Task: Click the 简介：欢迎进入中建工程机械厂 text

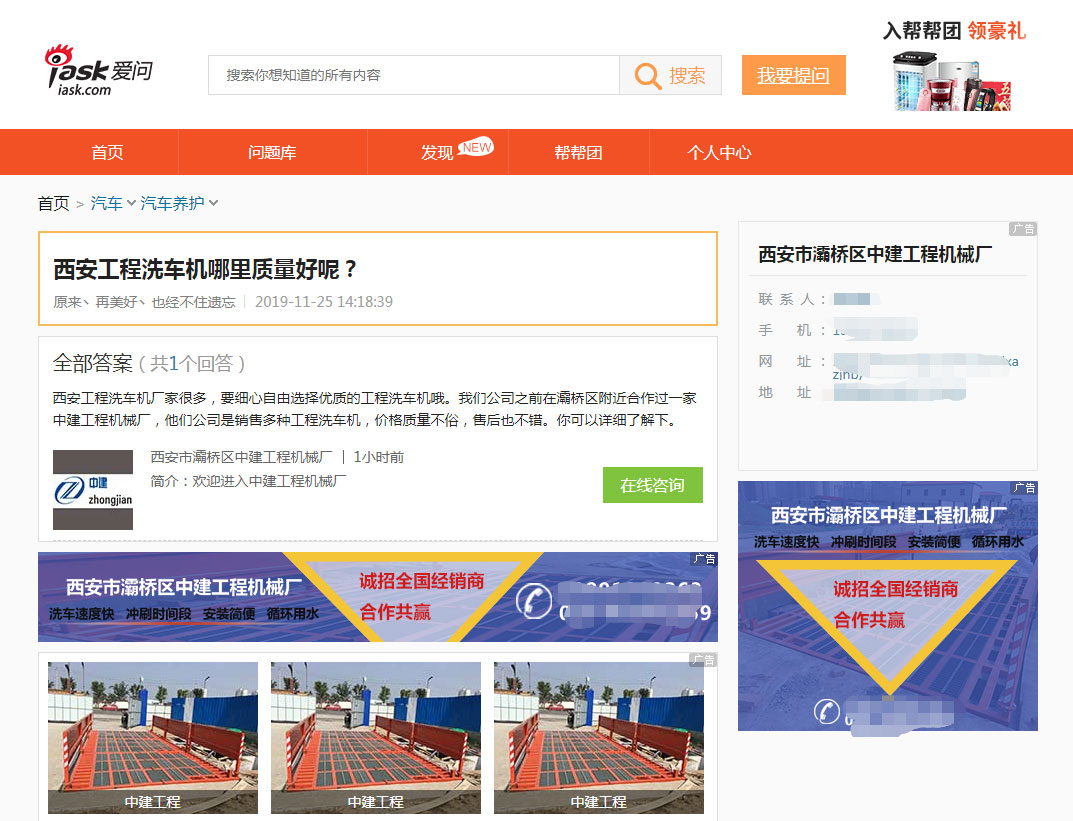Action: 248,482
